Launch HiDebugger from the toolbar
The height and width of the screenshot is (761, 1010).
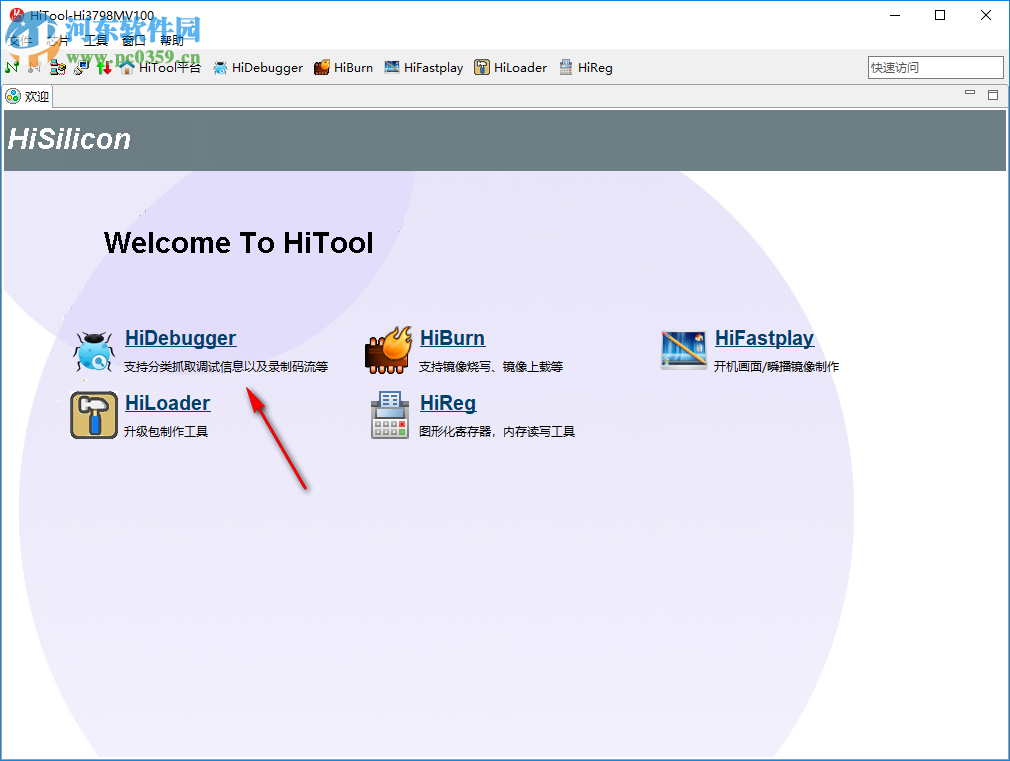pos(258,68)
